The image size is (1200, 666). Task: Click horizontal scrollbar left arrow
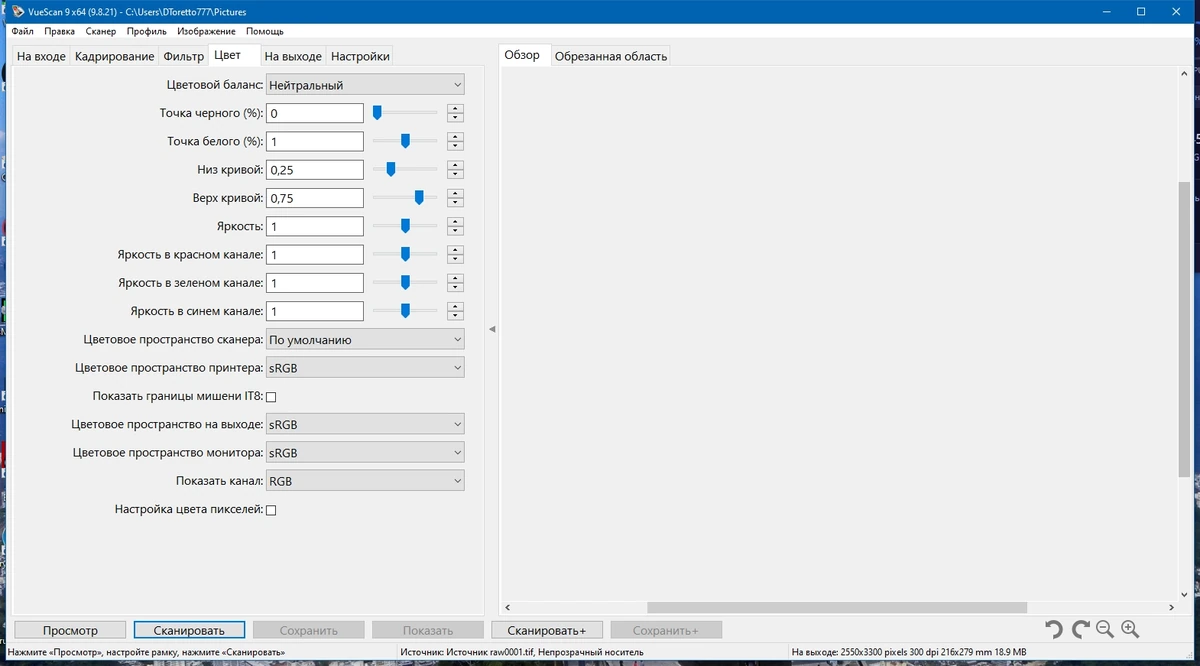[507, 607]
